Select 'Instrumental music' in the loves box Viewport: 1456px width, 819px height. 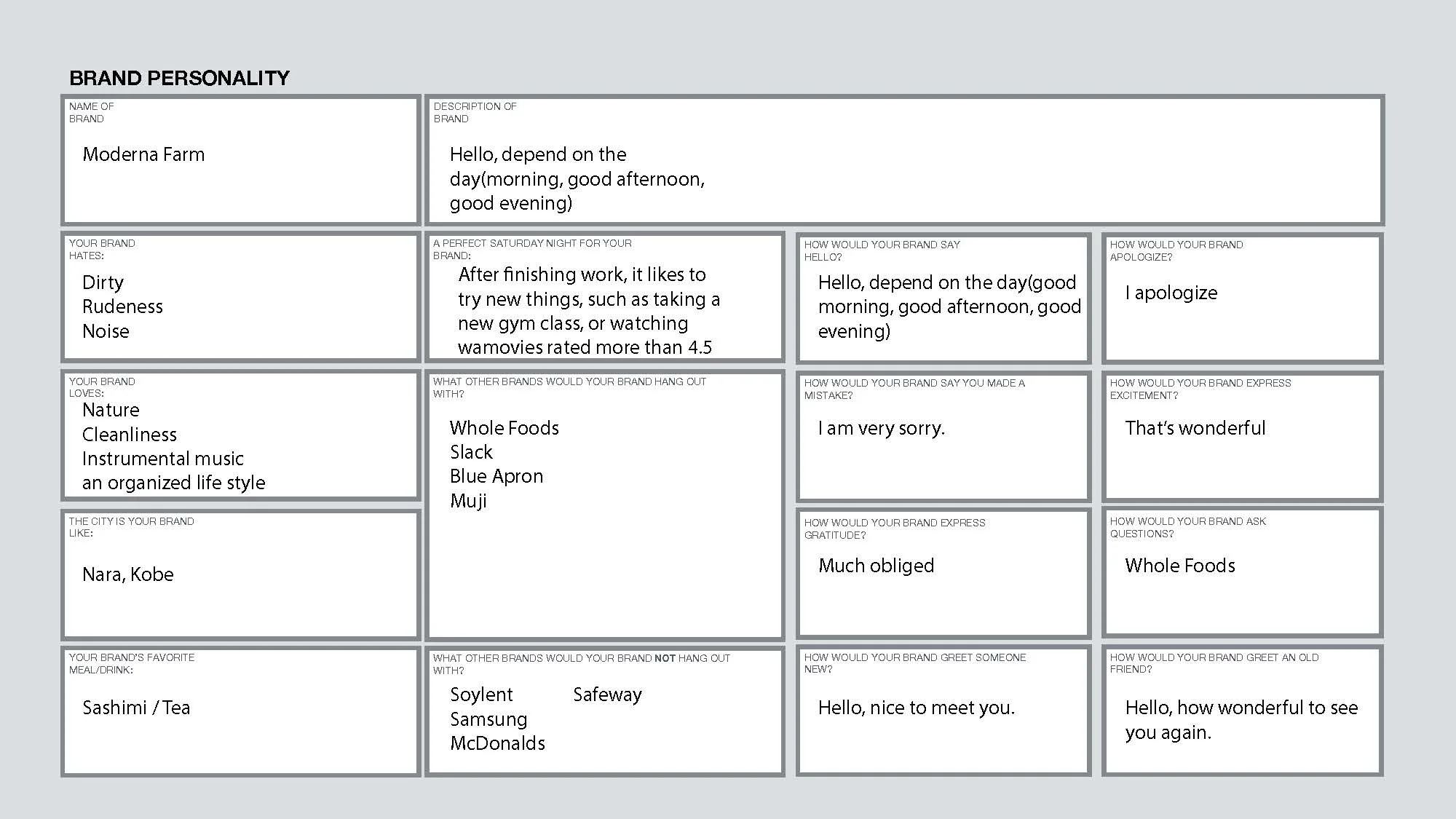tap(163, 459)
